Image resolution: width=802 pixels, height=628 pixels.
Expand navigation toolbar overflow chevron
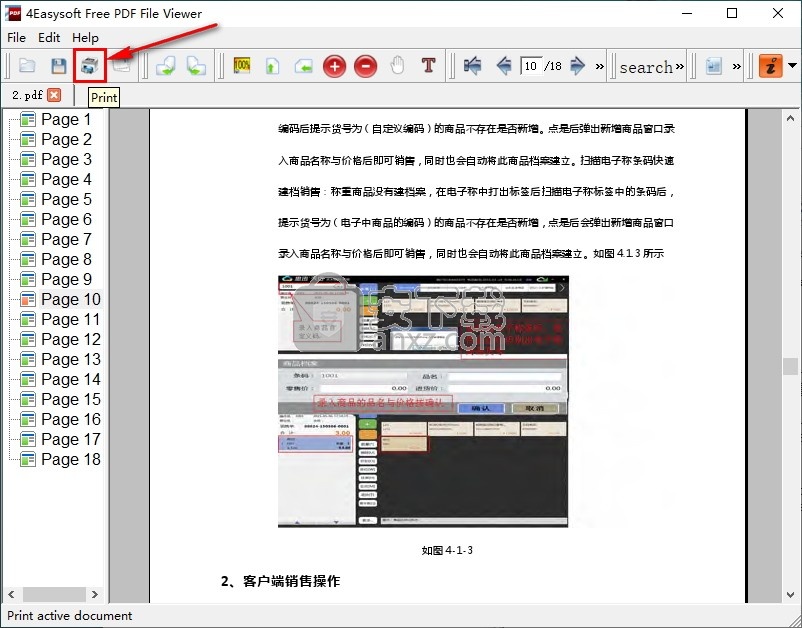(x=599, y=66)
